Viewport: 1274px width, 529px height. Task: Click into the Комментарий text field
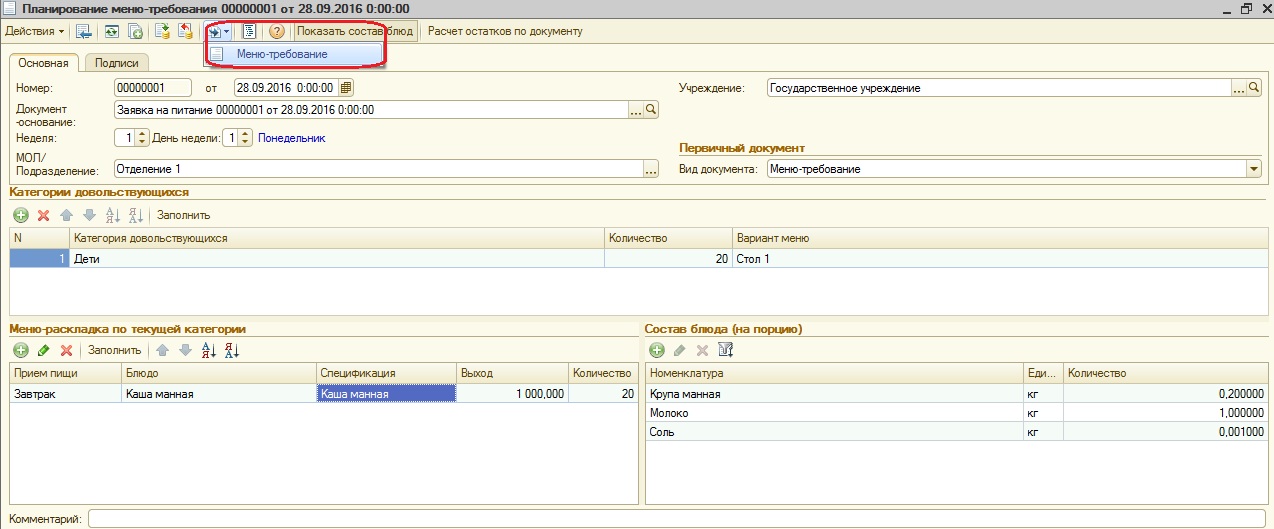[x=678, y=519]
